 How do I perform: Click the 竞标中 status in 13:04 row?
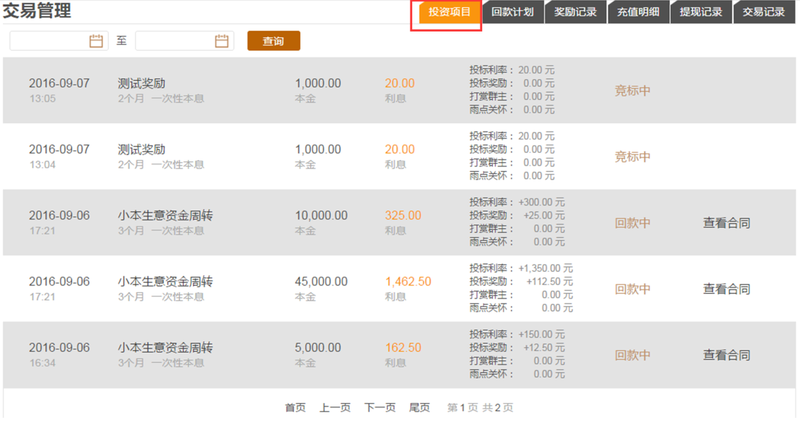(x=633, y=157)
